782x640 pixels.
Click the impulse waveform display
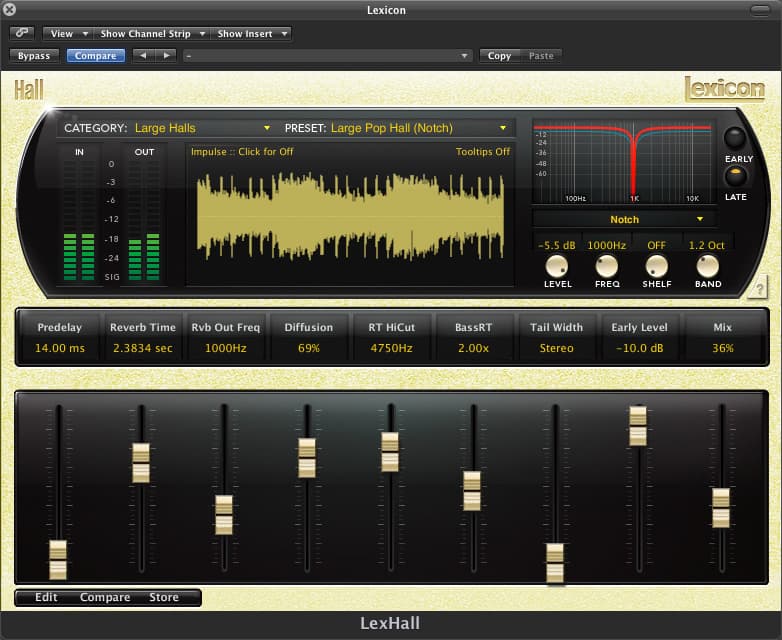coord(350,216)
